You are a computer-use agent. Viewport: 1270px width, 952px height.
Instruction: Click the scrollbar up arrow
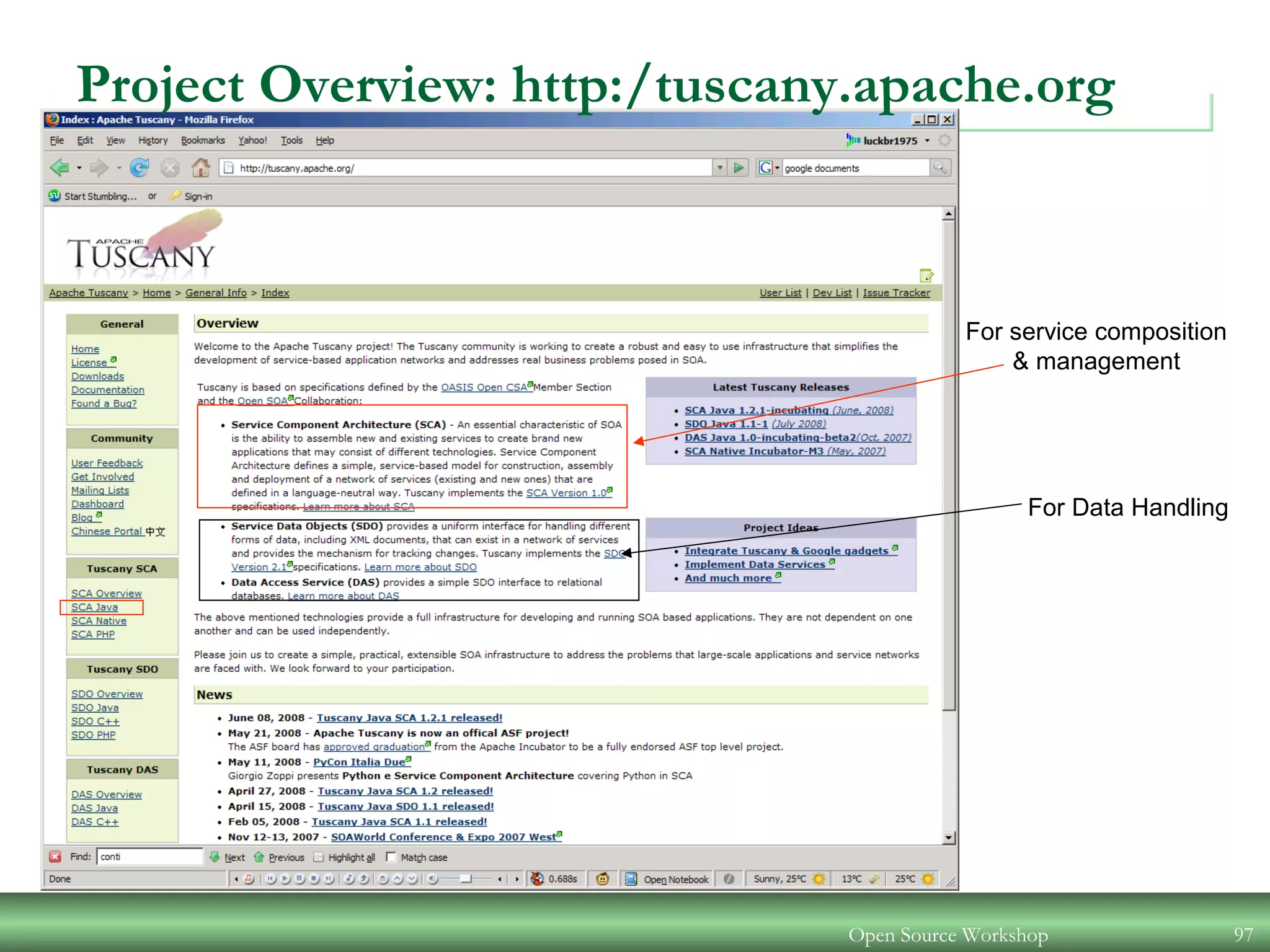(949, 214)
